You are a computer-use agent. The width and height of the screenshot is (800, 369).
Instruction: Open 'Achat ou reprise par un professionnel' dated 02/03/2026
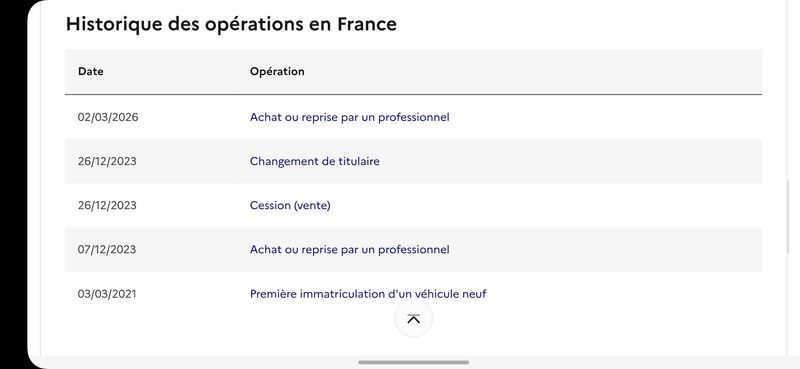[349, 117]
